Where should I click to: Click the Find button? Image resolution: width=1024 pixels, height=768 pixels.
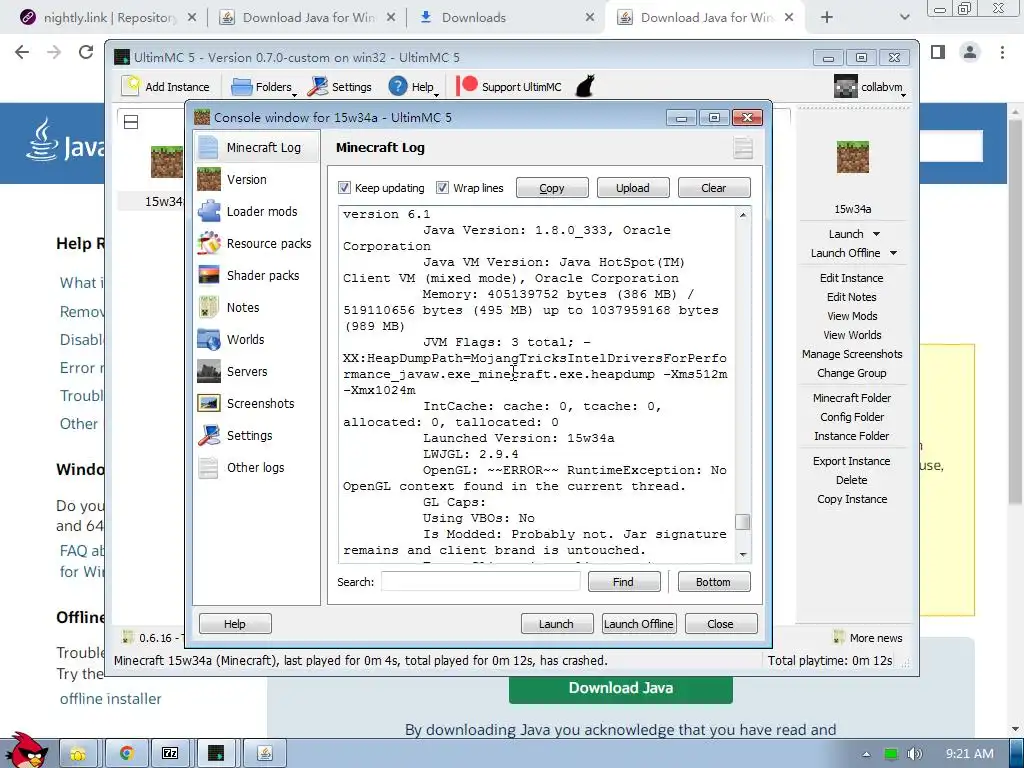(624, 581)
